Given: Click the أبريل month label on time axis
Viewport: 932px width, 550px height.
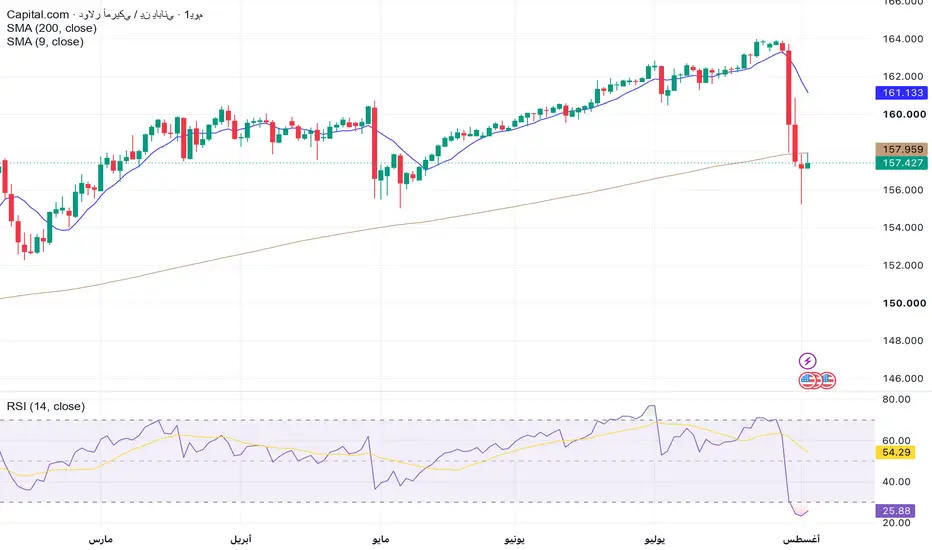Looking at the screenshot, I should (241, 539).
